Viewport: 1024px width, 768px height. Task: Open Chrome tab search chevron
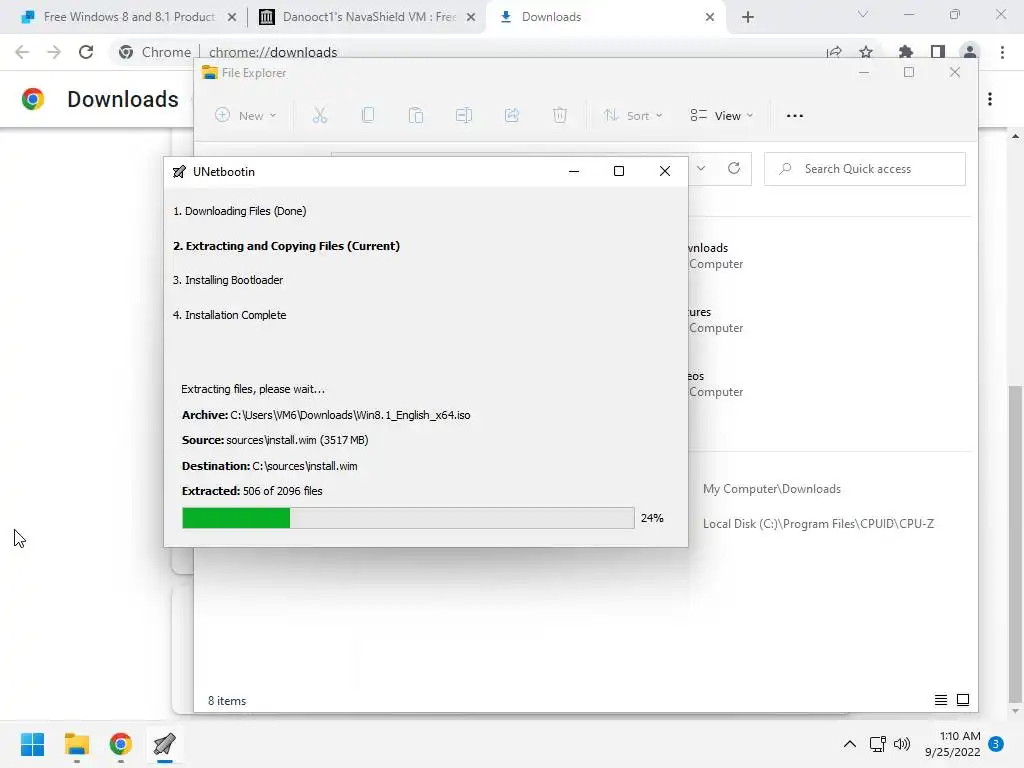(863, 14)
